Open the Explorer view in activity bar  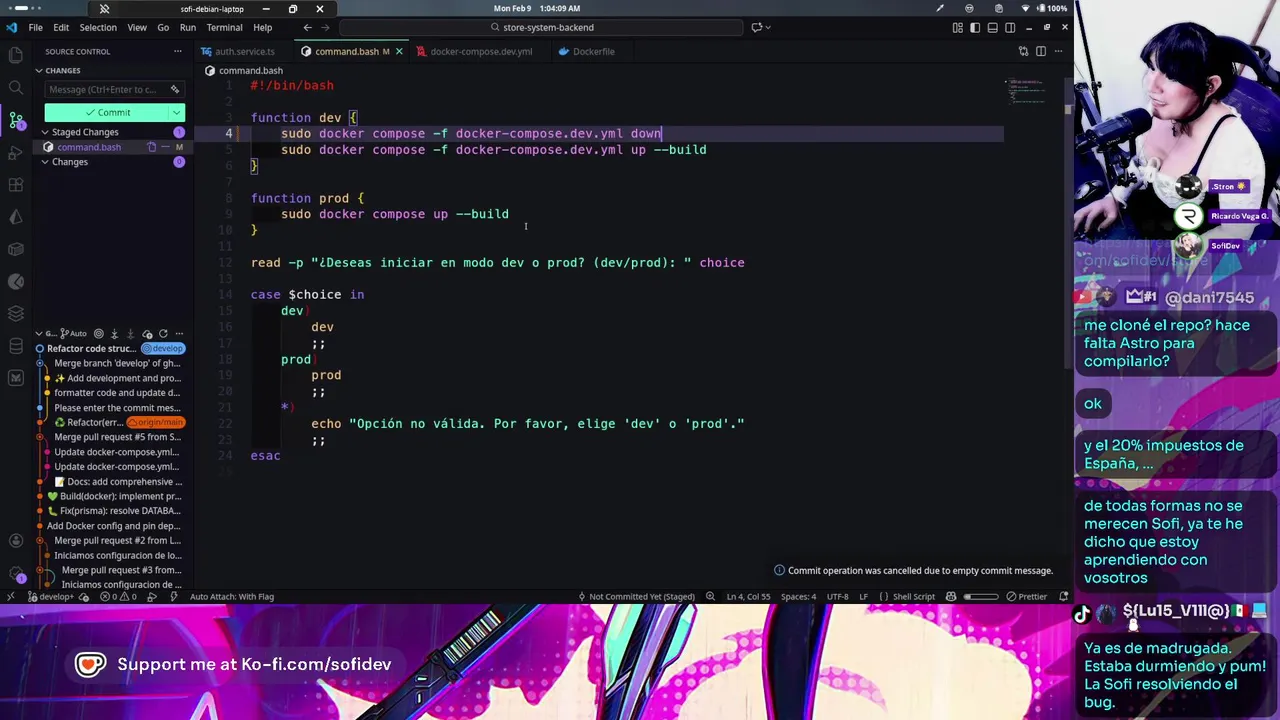(x=15, y=56)
